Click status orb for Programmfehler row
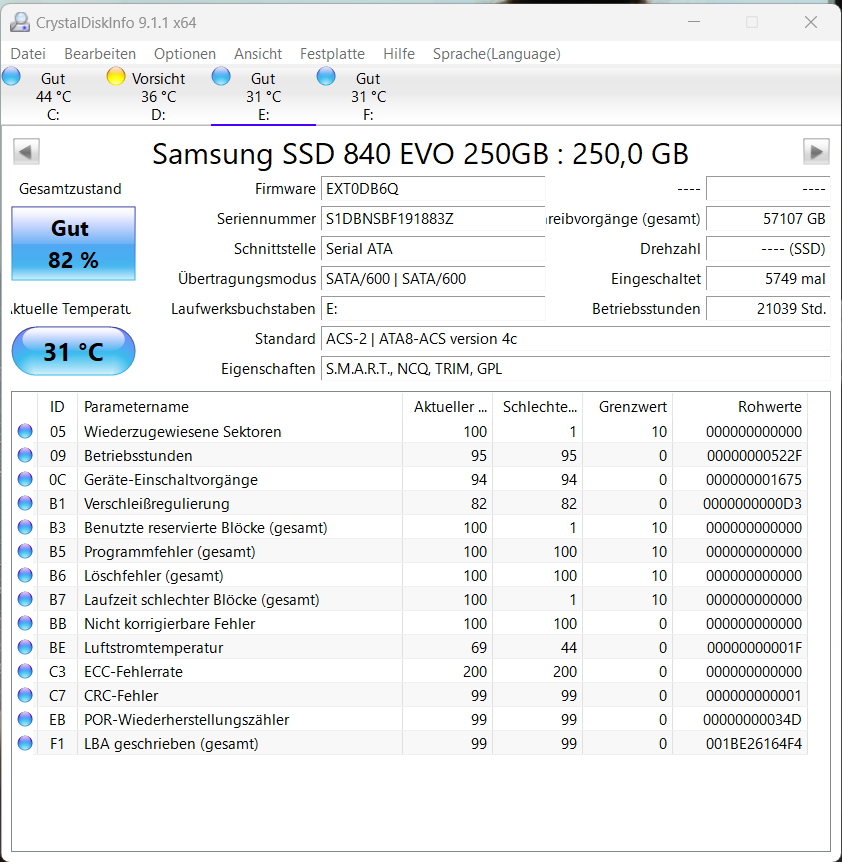 25,551
